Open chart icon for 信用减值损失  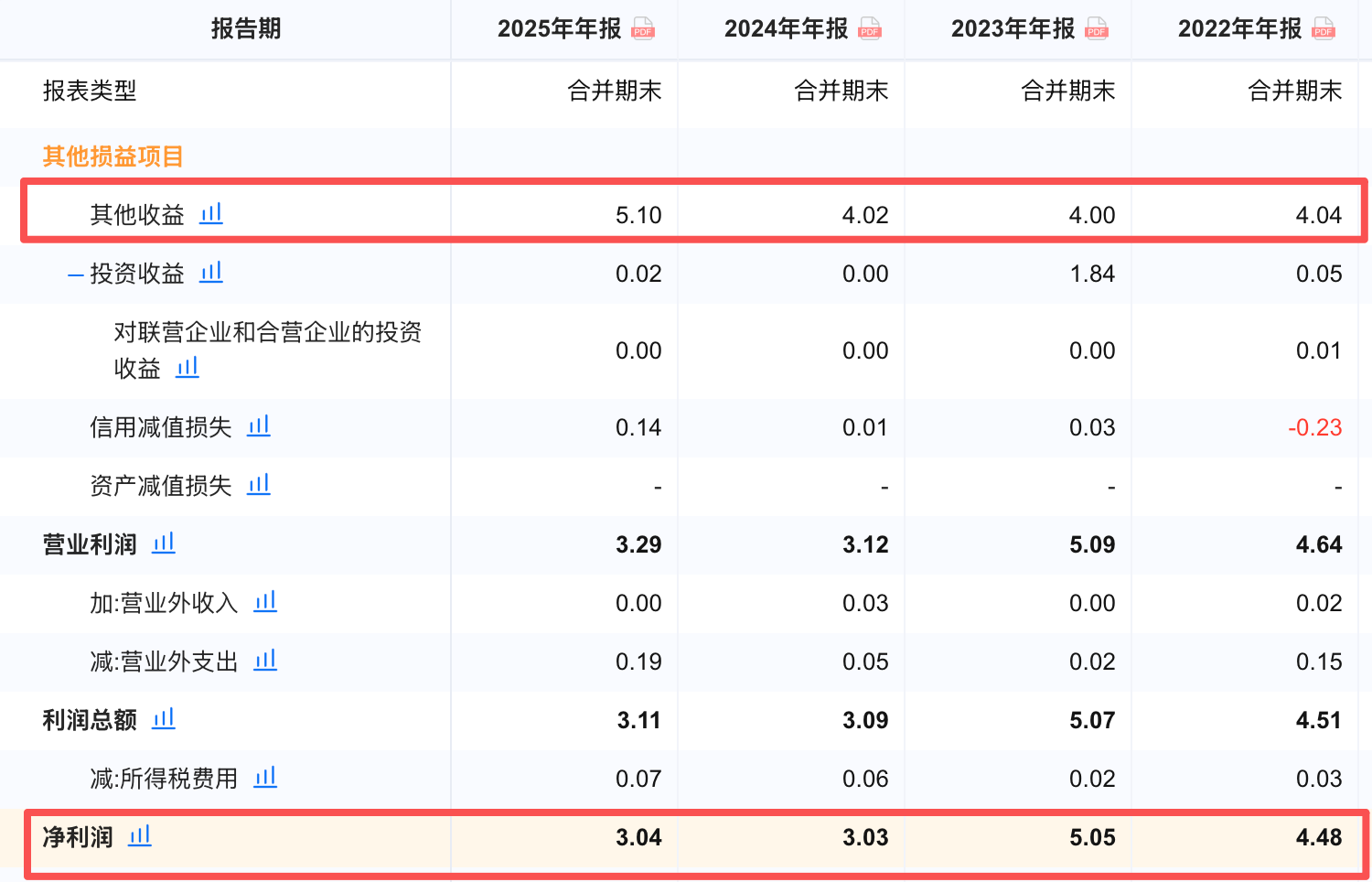click(x=259, y=425)
